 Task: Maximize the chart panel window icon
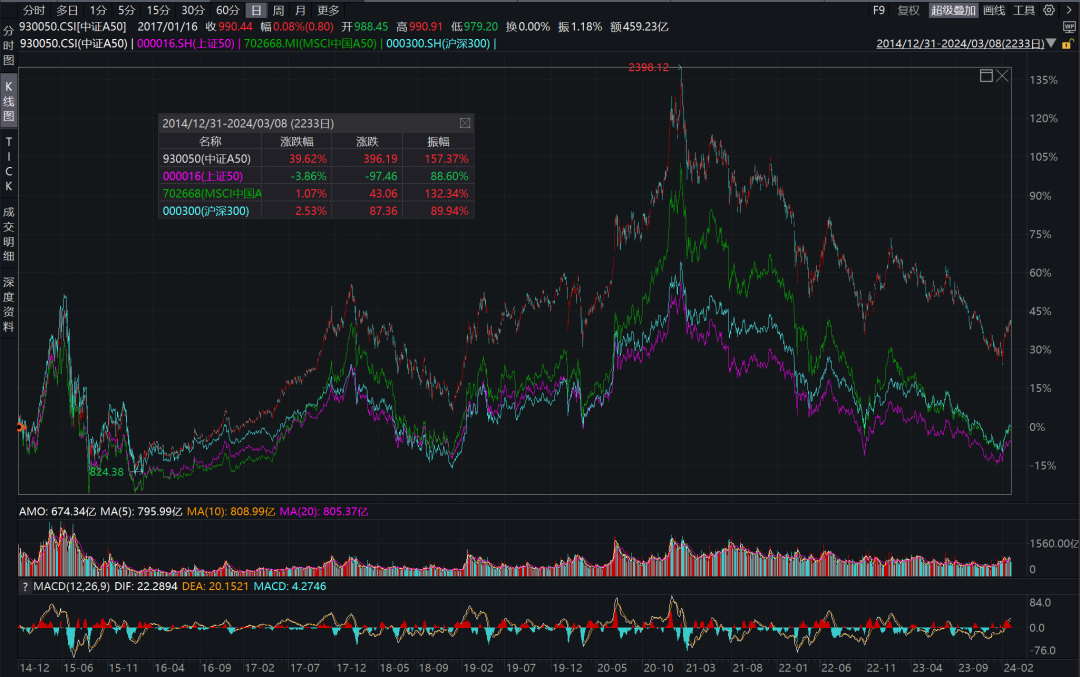(986, 76)
